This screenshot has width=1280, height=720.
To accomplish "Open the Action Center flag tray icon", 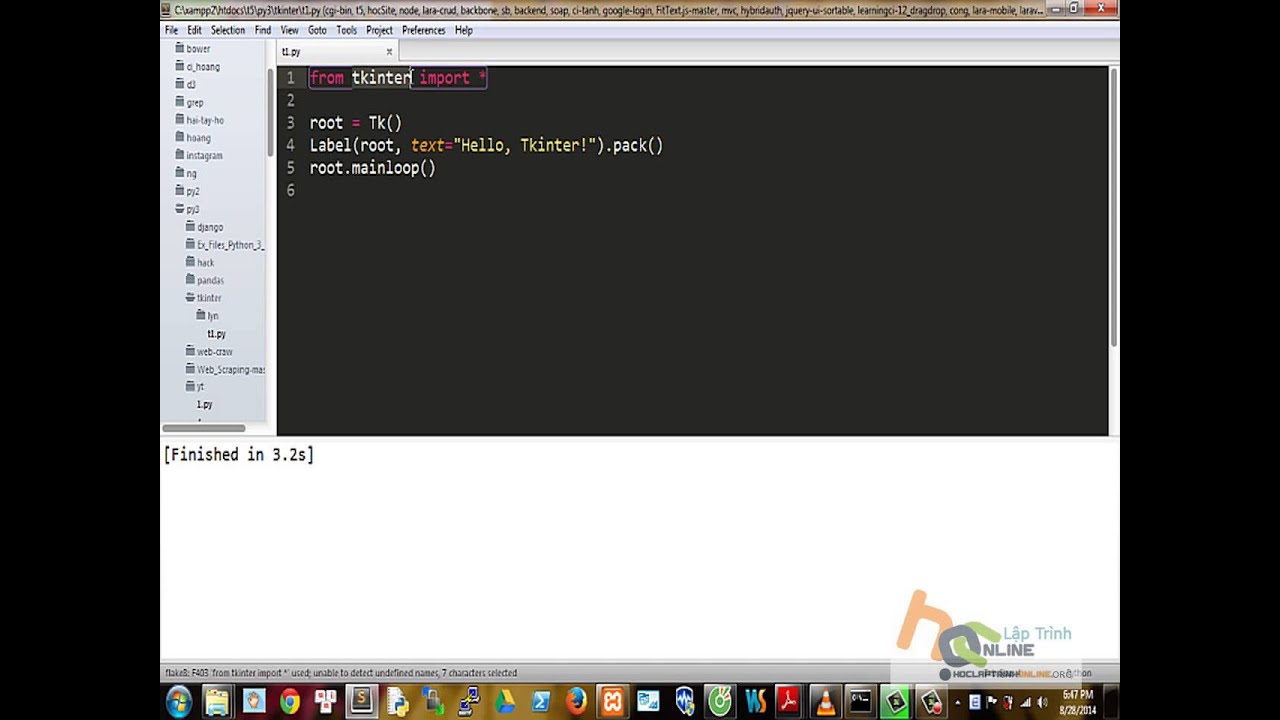I will pyautogui.click(x=992, y=702).
